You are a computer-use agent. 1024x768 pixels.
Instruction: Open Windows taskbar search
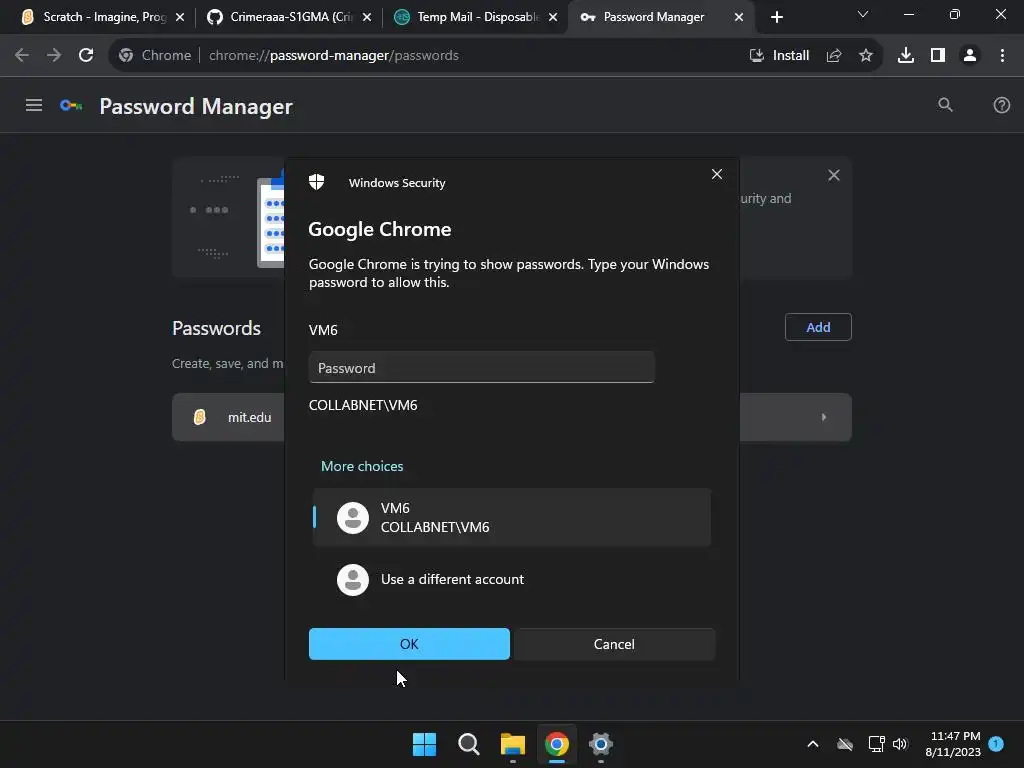(x=468, y=744)
